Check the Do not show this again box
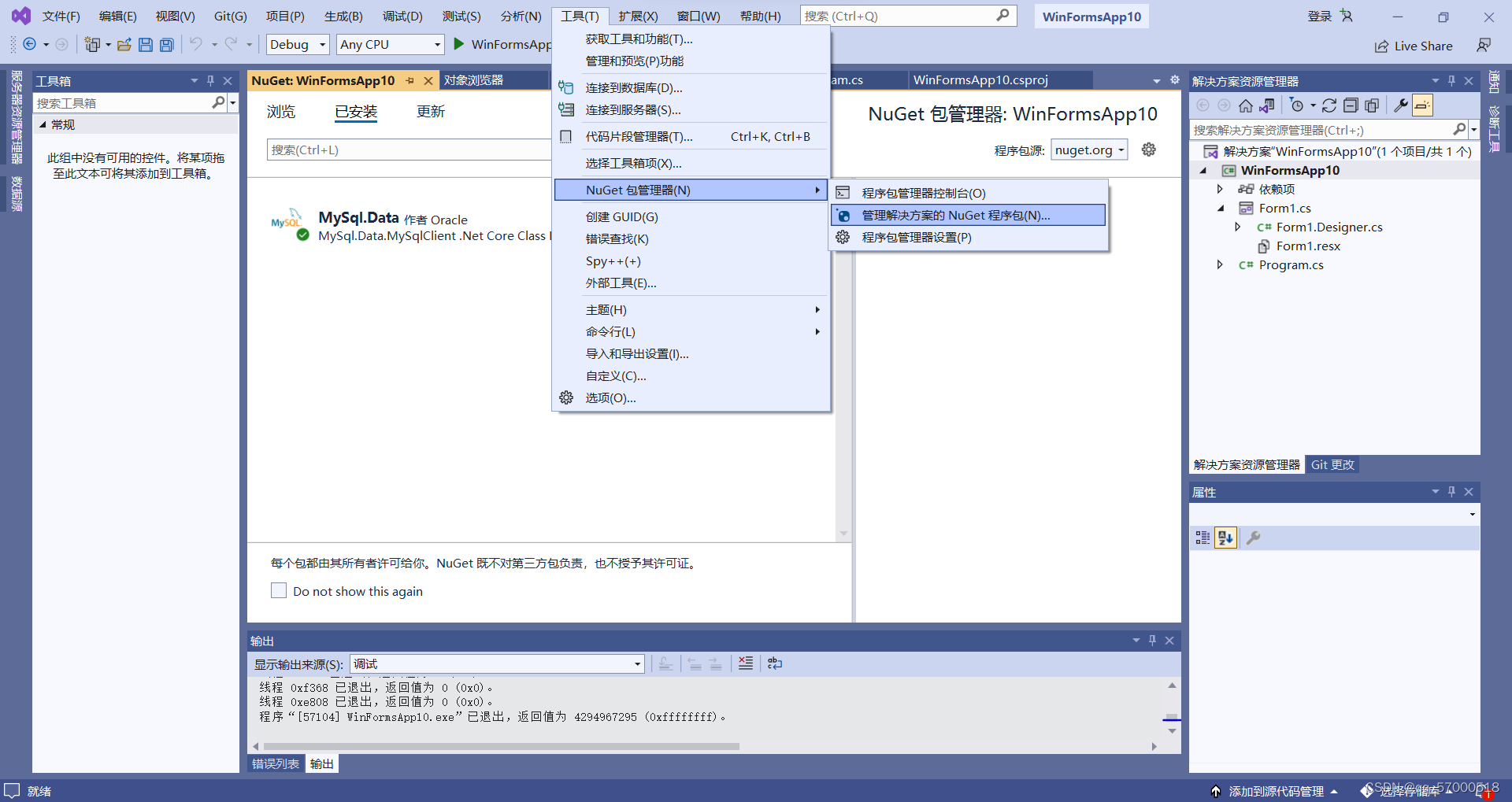This screenshot has width=1512, height=802. coord(279,590)
